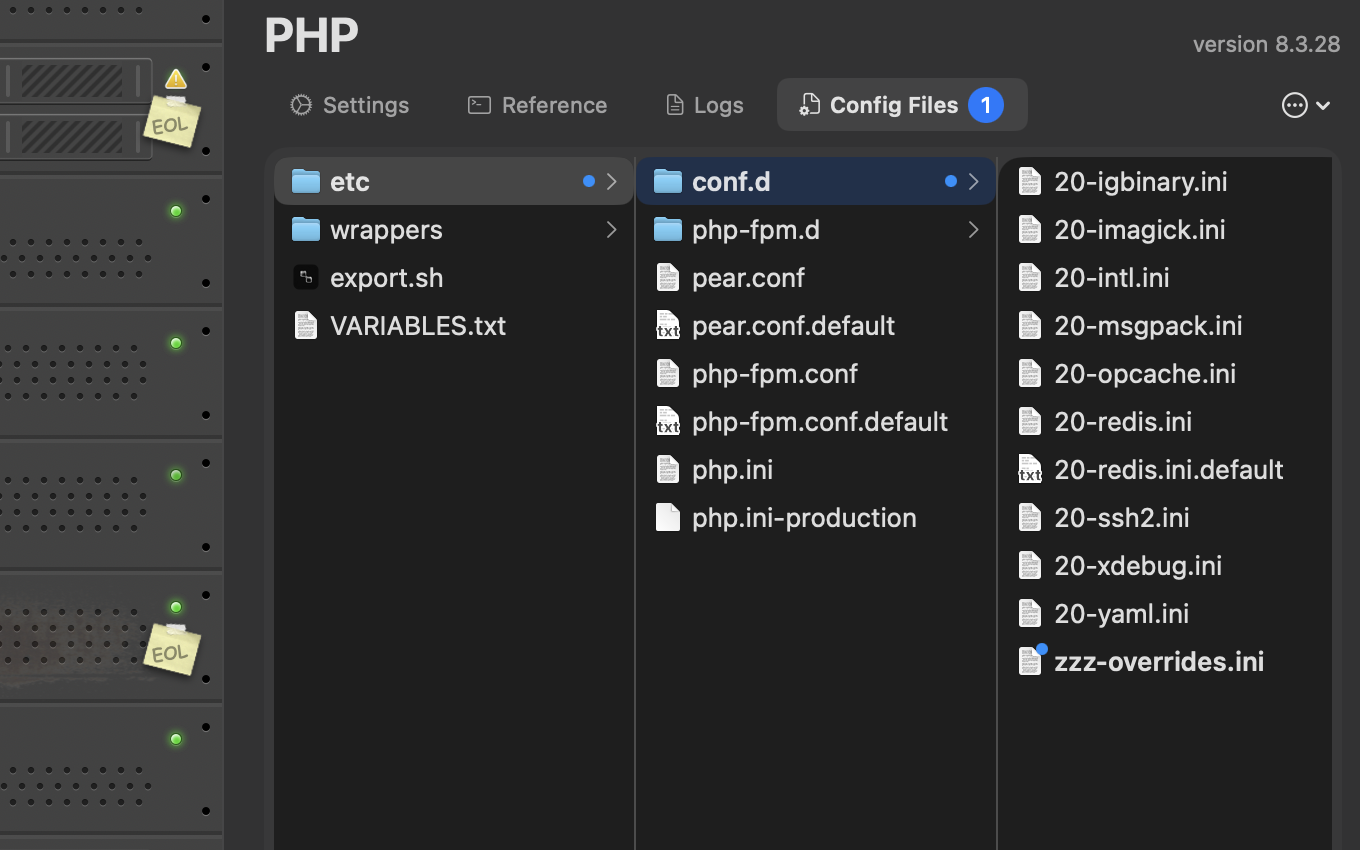Click the 20-xdebug.ini file icon
The width and height of the screenshot is (1360, 850).
pyautogui.click(x=1030, y=565)
